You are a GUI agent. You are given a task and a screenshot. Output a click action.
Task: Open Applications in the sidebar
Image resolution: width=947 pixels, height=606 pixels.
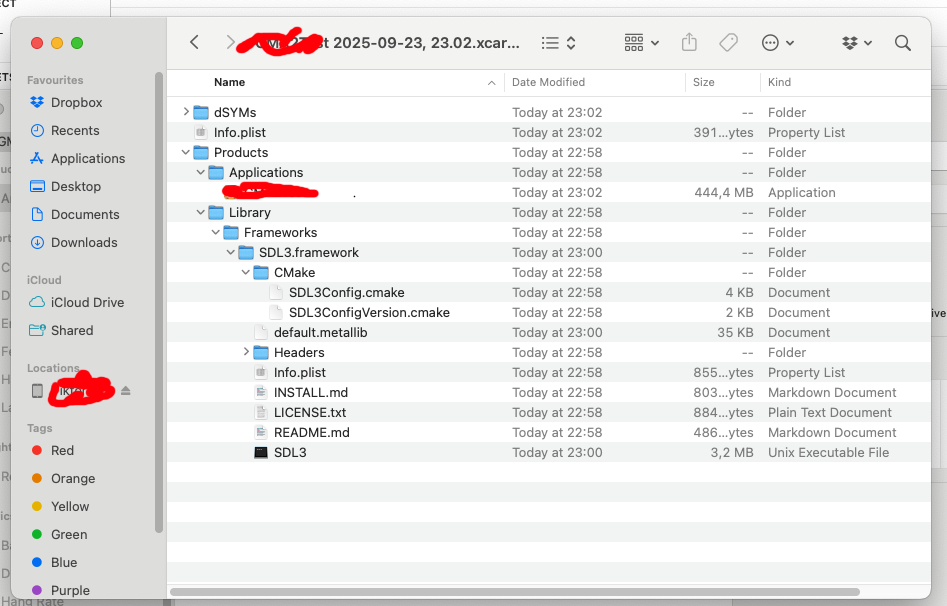[88, 158]
